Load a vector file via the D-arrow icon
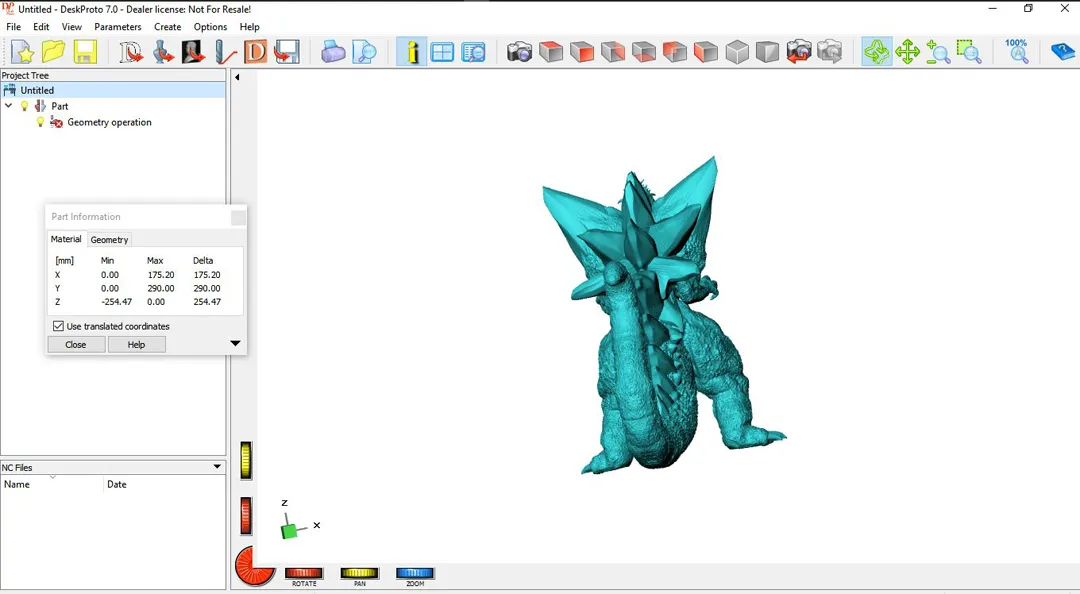This screenshot has width=1080, height=594. tap(131, 52)
